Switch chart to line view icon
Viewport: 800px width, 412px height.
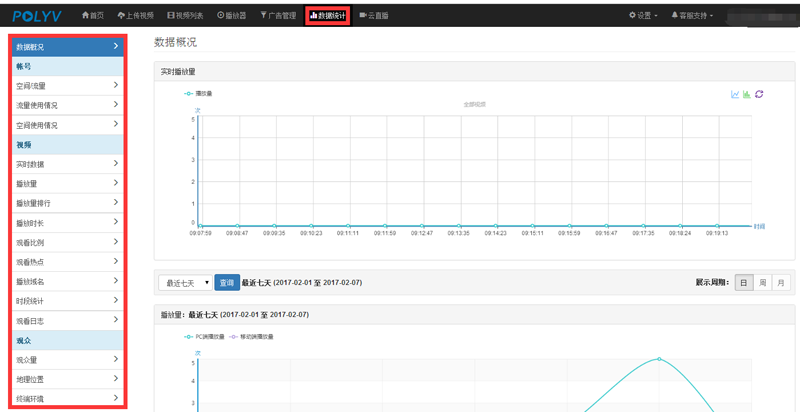pos(735,95)
